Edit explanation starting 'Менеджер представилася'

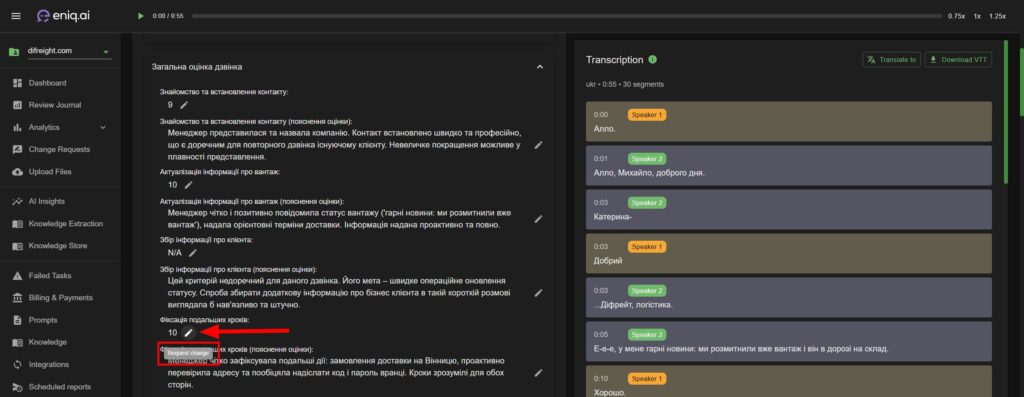tap(538, 145)
